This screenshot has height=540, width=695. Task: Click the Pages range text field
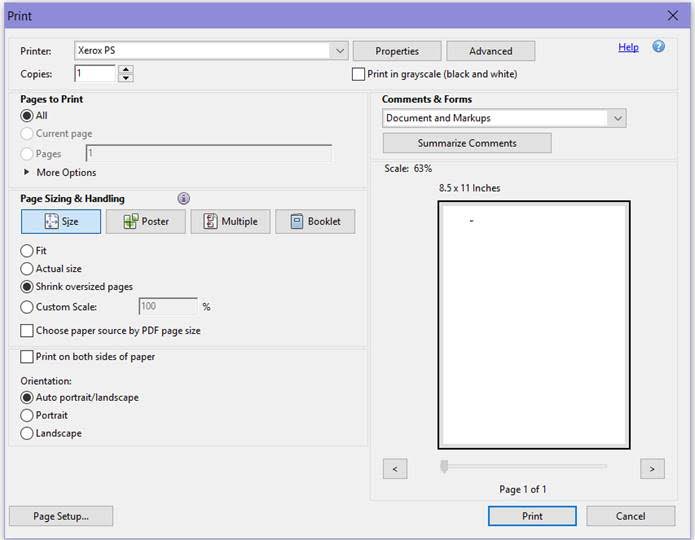tap(209, 153)
